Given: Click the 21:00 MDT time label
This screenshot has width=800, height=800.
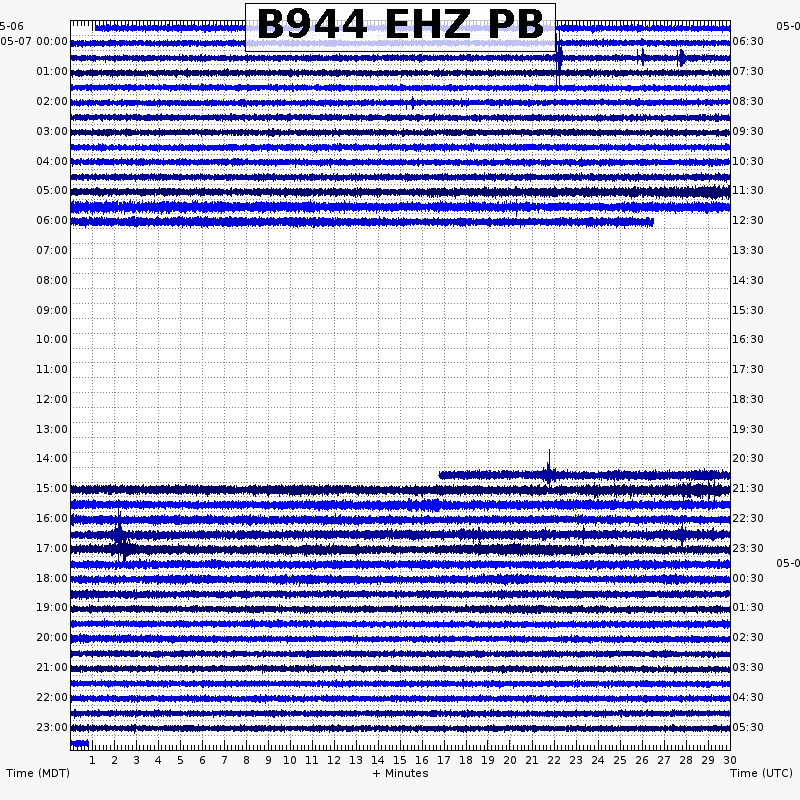Looking at the screenshot, I should [x=52, y=667].
